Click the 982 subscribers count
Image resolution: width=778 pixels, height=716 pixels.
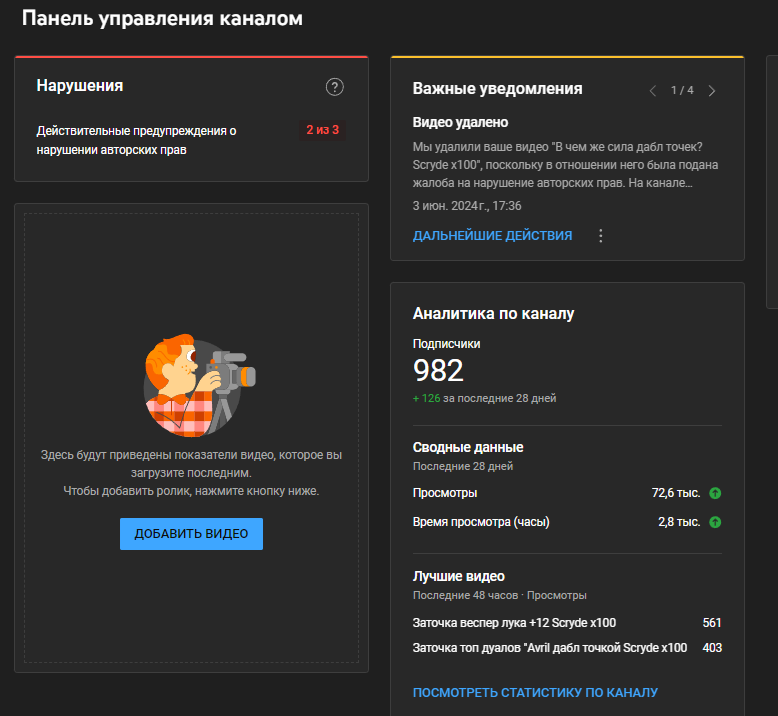438,371
